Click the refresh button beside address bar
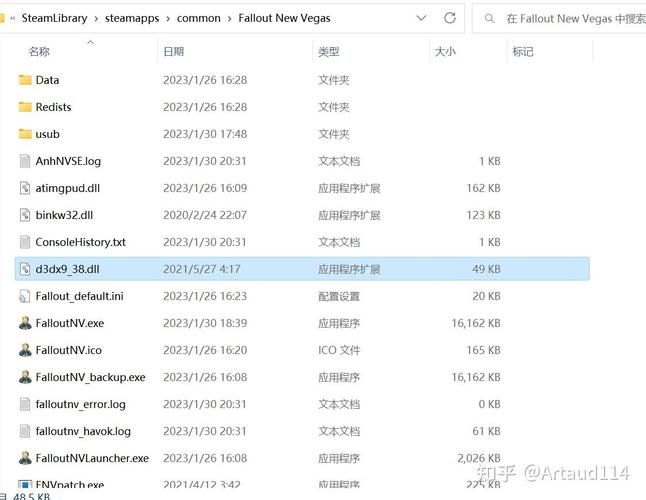This screenshot has height=500, width=646. click(450, 18)
